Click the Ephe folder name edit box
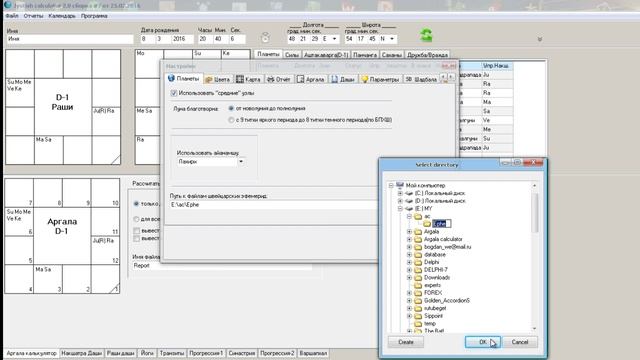 tap(441, 224)
